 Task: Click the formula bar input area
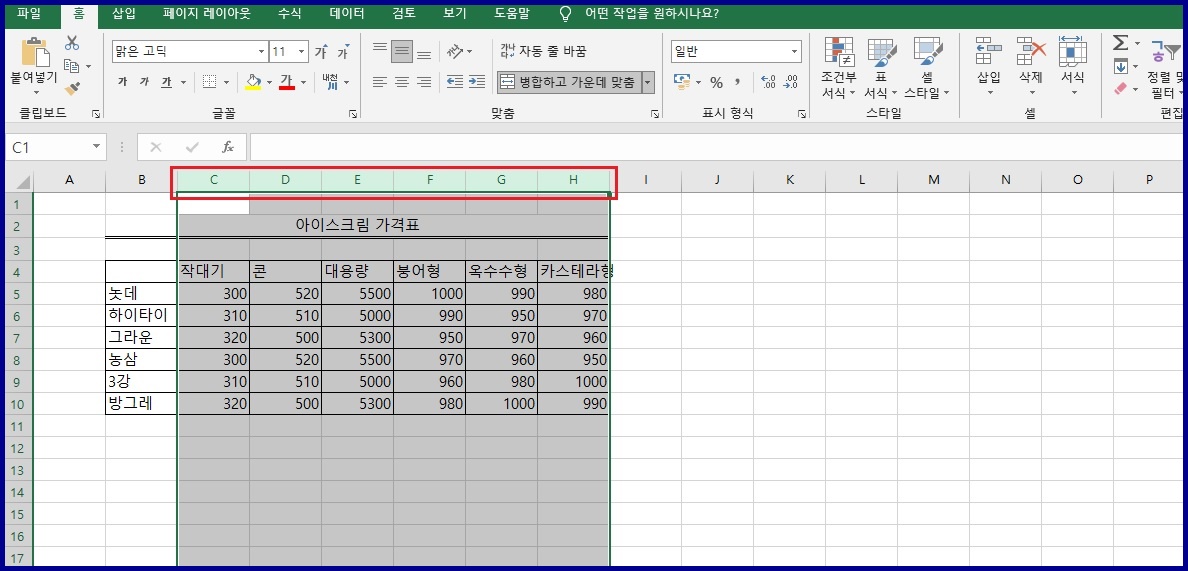717,147
